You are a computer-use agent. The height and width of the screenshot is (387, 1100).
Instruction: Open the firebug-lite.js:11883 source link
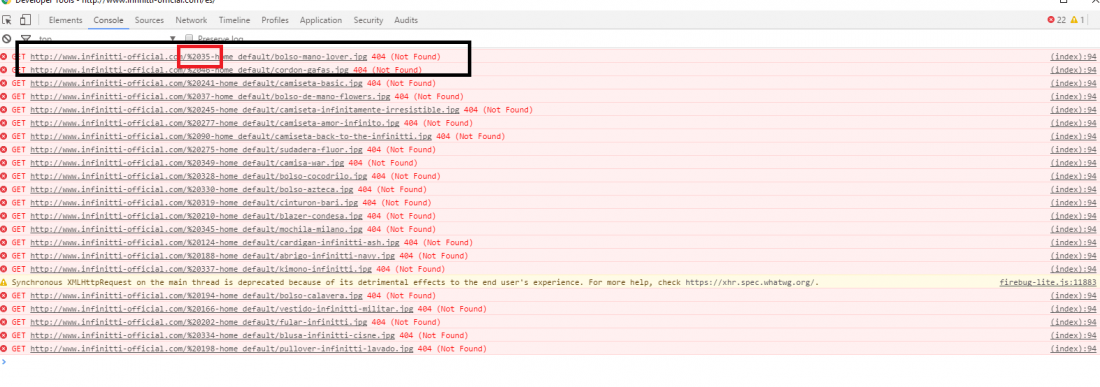coord(1047,283)
